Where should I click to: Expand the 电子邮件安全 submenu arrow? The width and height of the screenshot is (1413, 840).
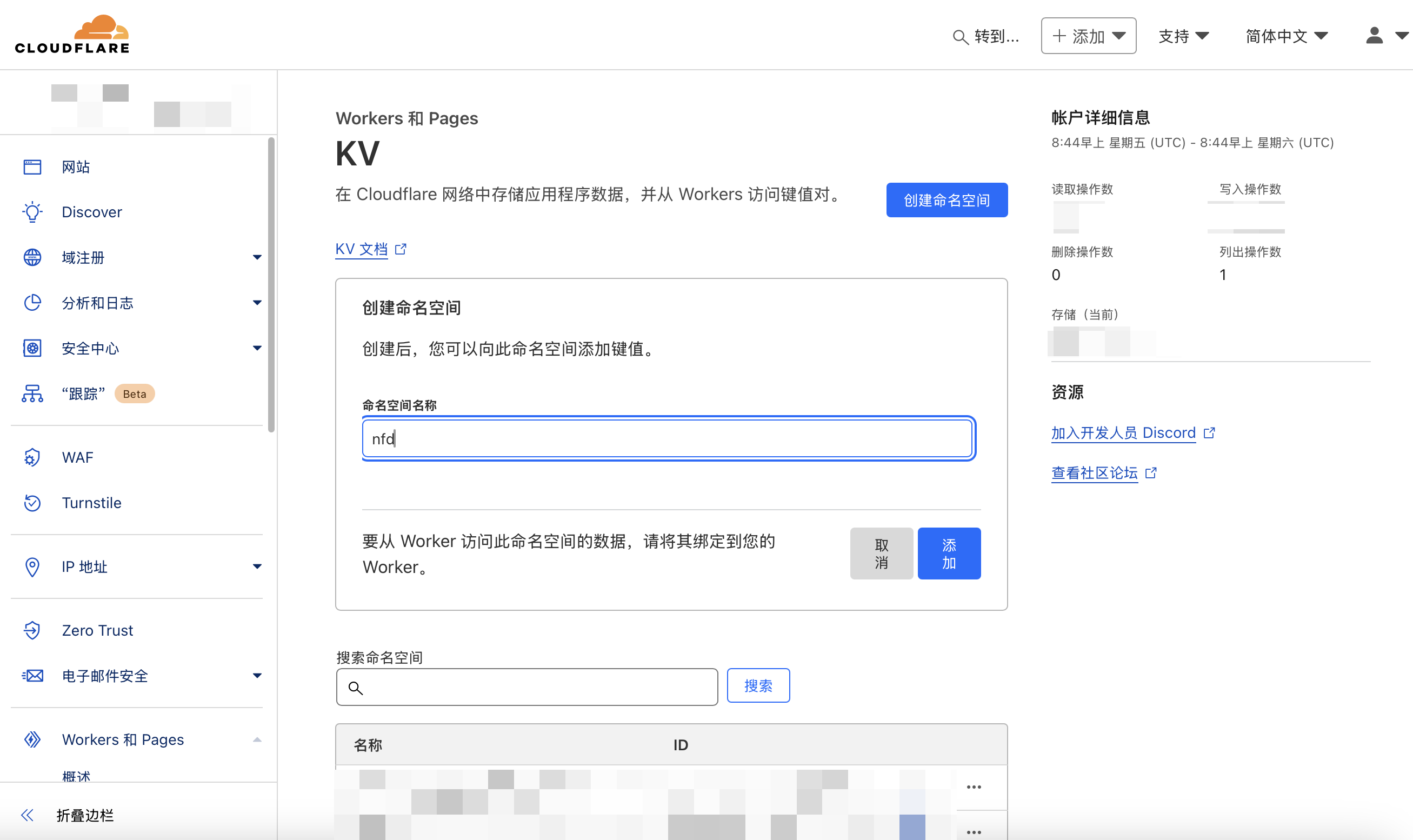(x=257, y=676)
